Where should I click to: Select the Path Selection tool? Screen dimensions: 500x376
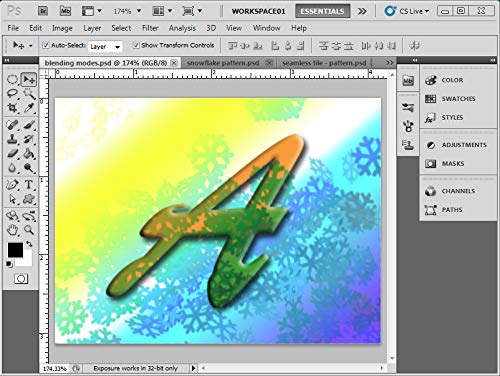[x=13, y=199]
